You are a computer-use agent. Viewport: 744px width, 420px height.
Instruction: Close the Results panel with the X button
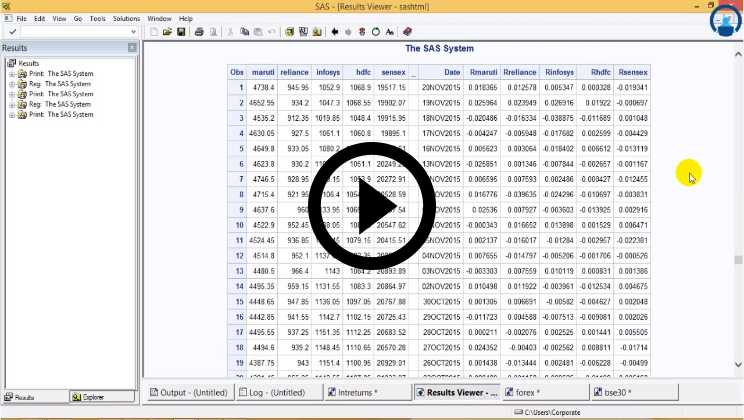tap(132, 48)
